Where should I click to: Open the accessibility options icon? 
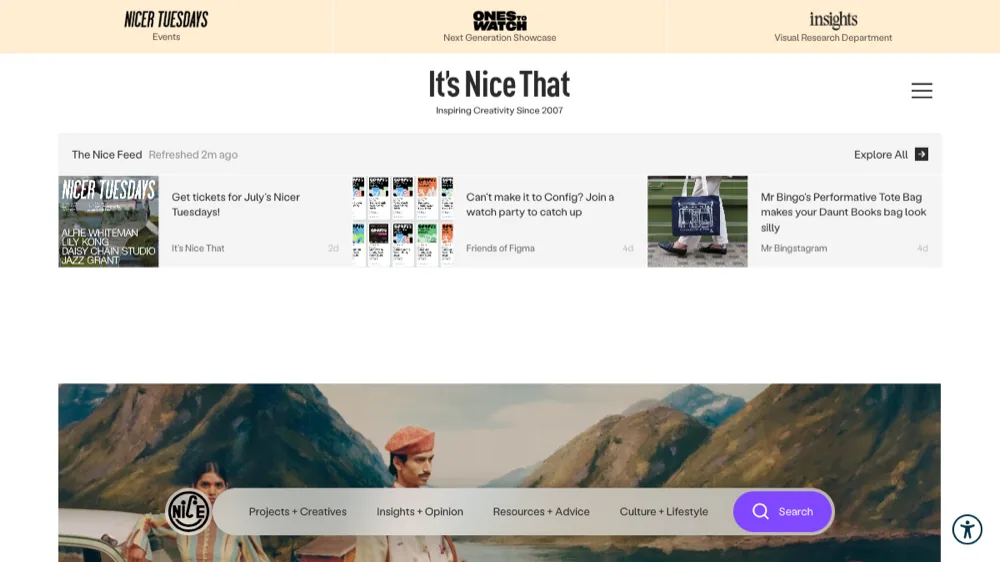click(967, 529)
